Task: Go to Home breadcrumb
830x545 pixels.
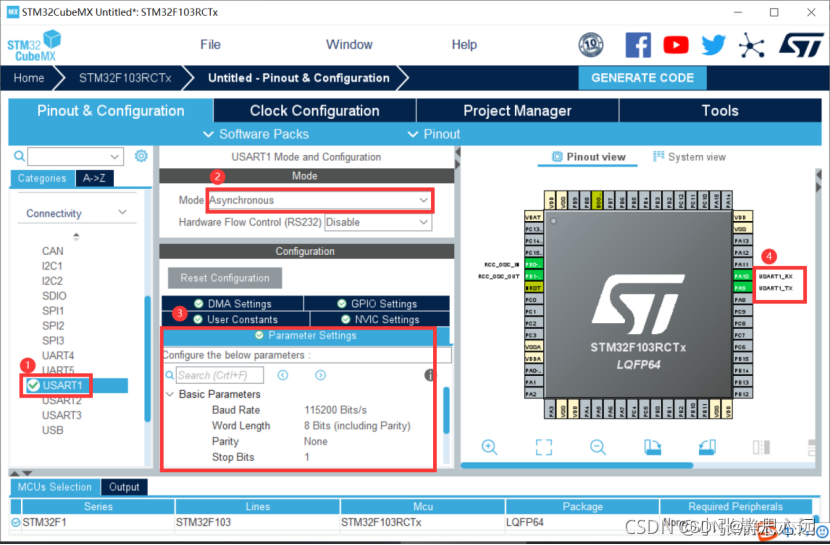Action: 29,78
